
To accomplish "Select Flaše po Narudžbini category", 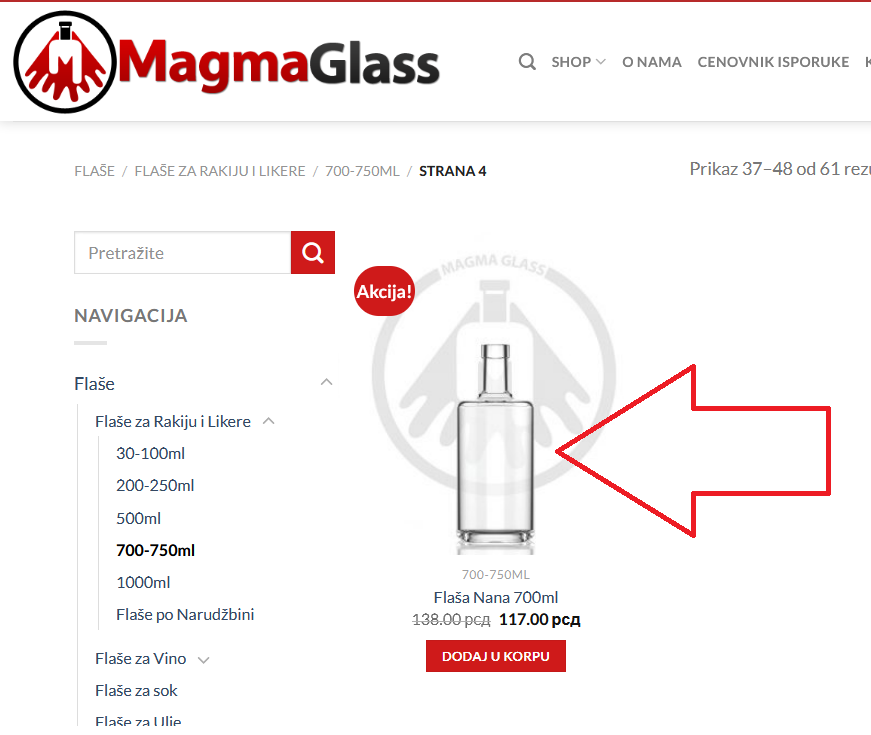I will tap(185, 614).
